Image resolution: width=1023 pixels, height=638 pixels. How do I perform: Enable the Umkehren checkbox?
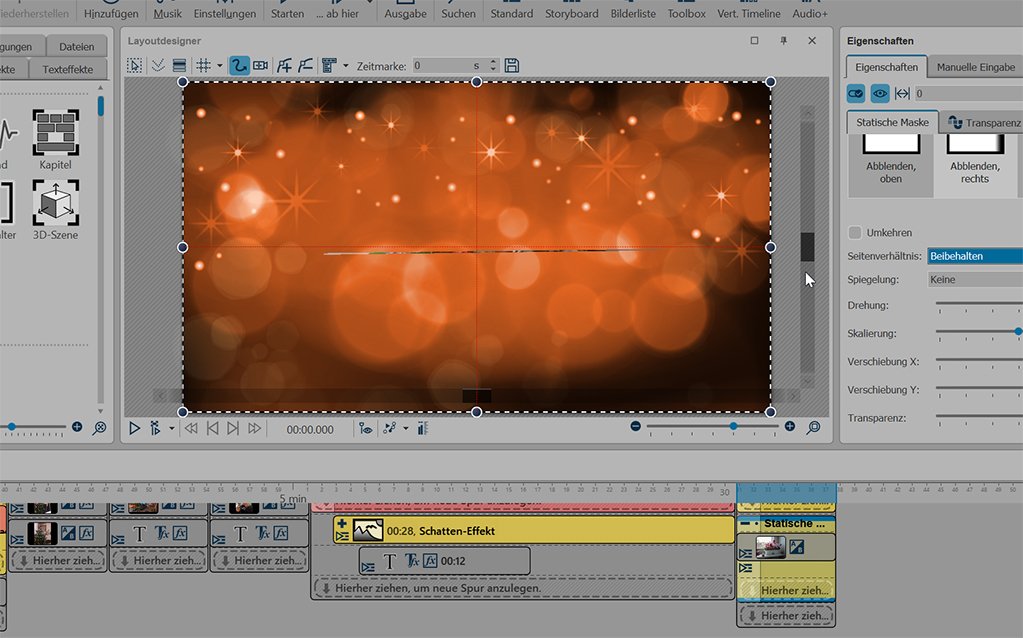[855, 233]
